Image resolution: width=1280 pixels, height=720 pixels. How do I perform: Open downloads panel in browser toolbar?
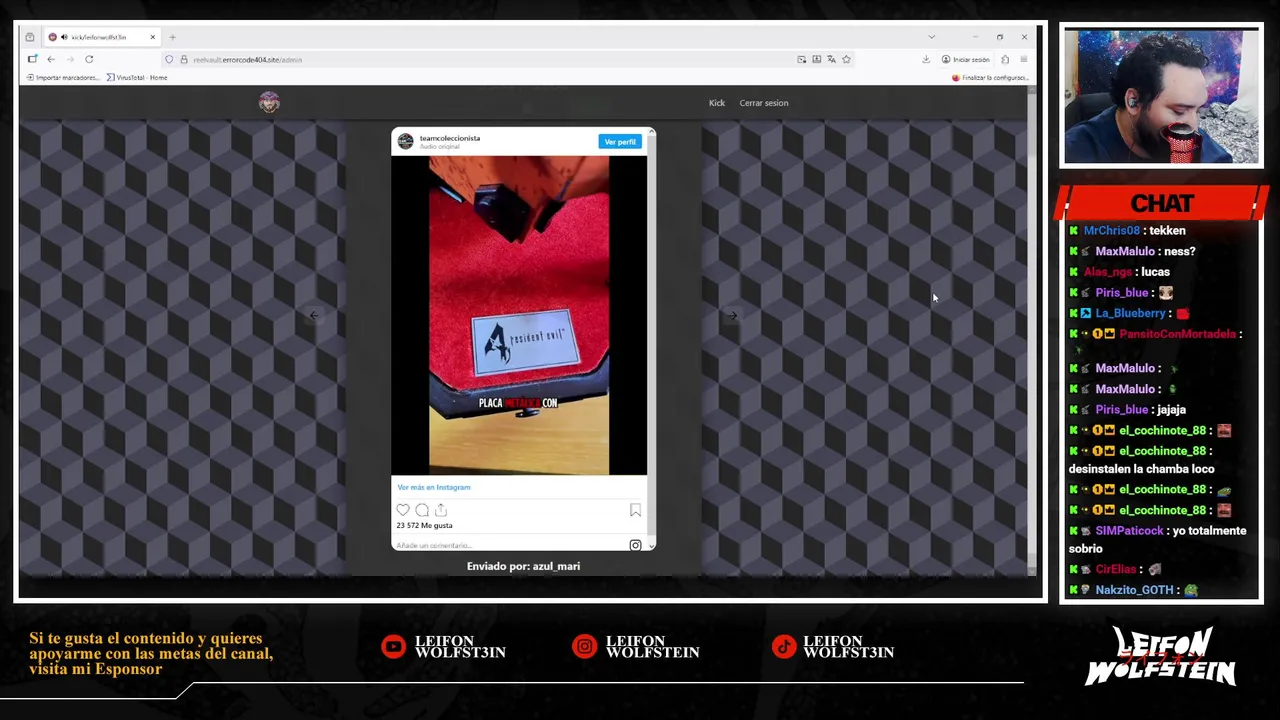coord(926,59)
